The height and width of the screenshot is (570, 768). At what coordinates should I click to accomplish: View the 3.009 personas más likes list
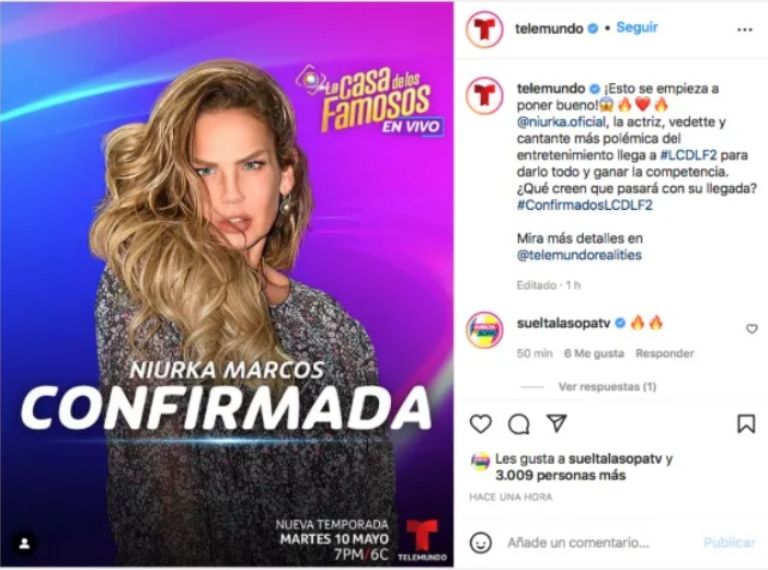(560, 475)
